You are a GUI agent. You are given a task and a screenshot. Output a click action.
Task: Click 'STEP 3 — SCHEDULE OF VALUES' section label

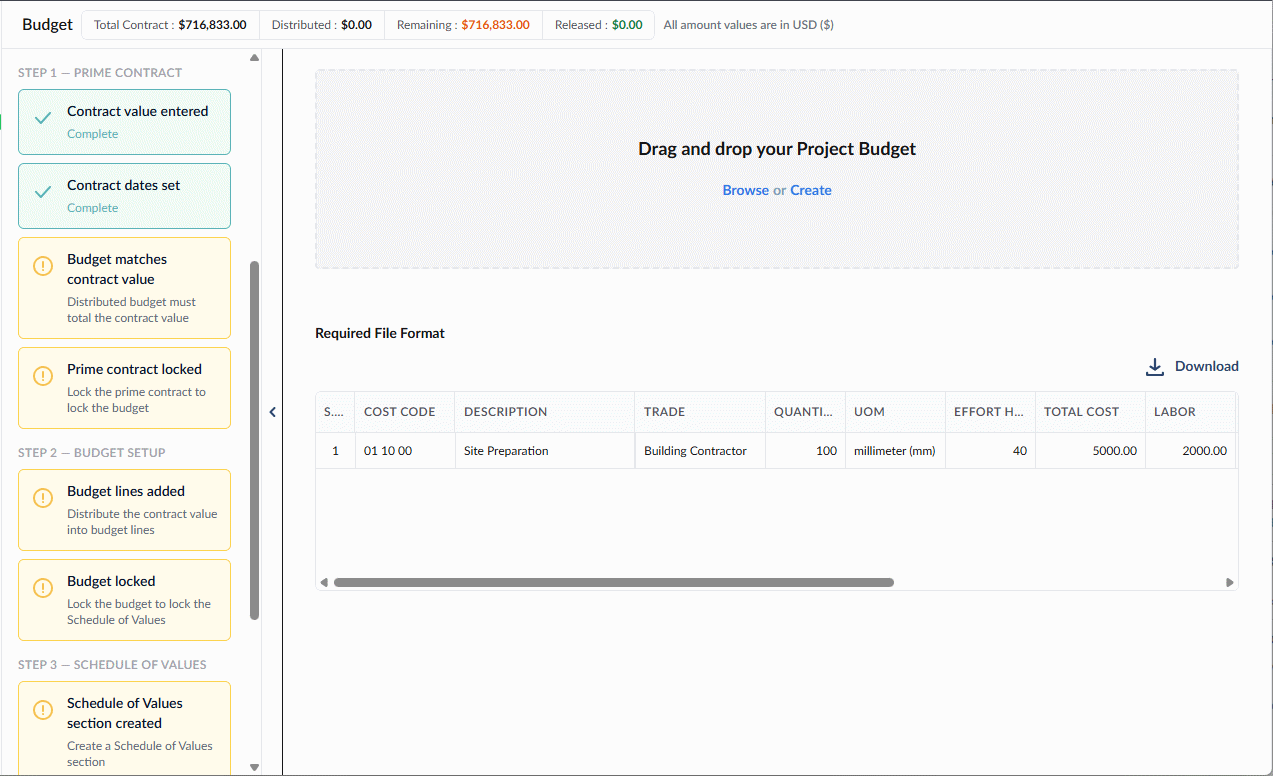[x=112, y=665]
